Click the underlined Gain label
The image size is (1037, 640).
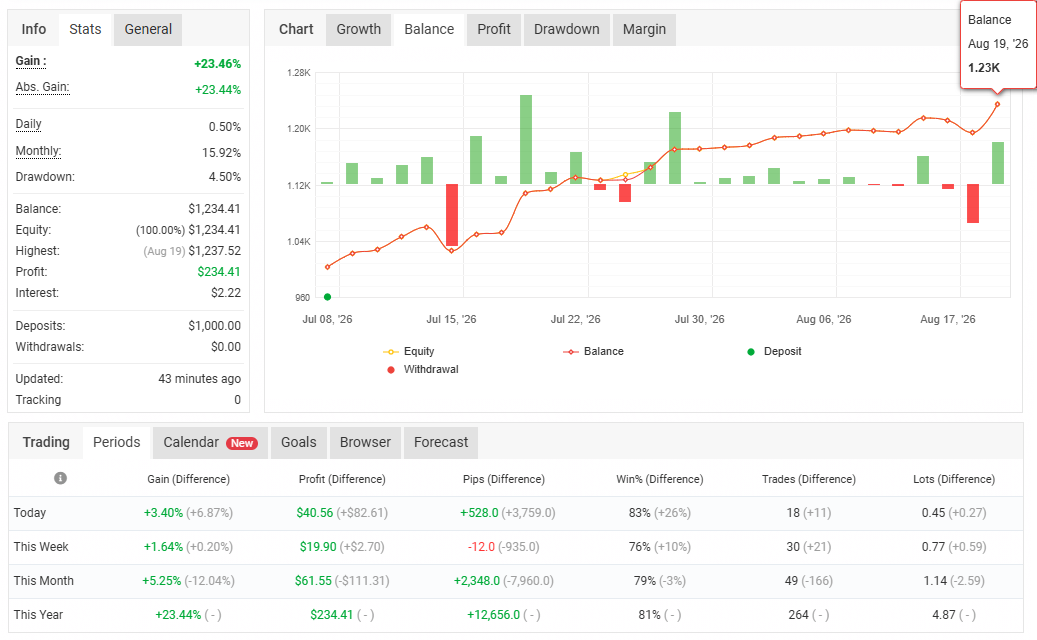click(x=31, y=61)
